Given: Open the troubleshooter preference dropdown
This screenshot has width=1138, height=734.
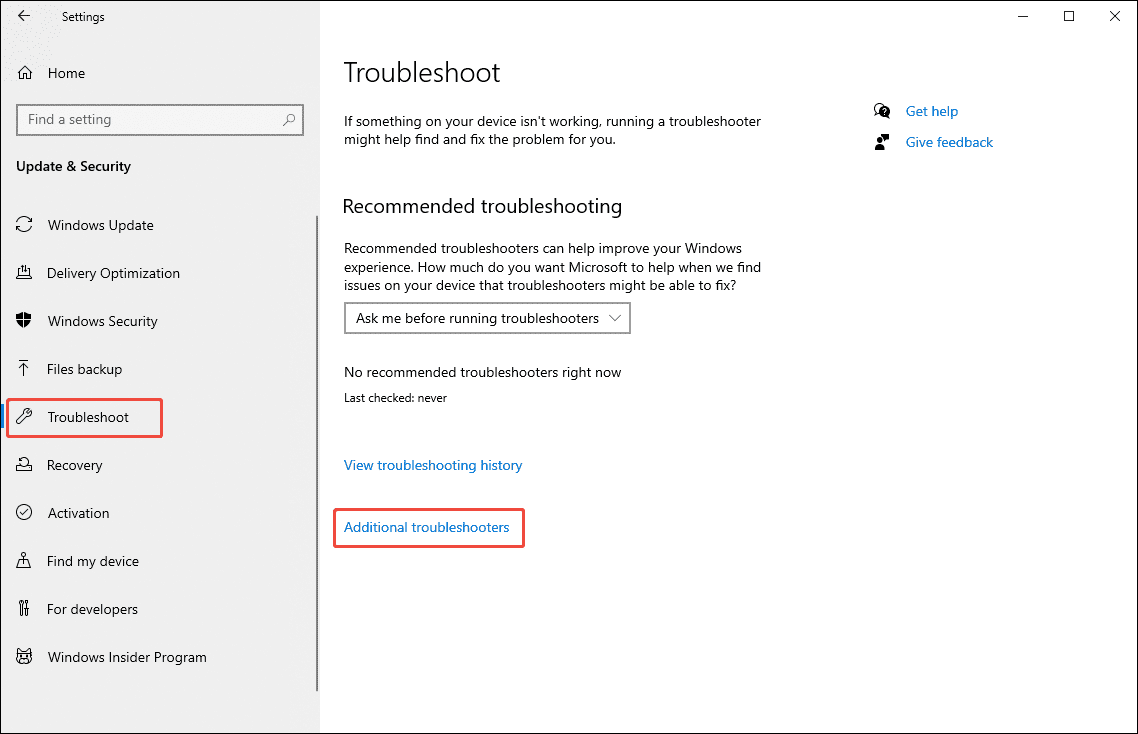Looking at the screenshot, I should 487,318.
